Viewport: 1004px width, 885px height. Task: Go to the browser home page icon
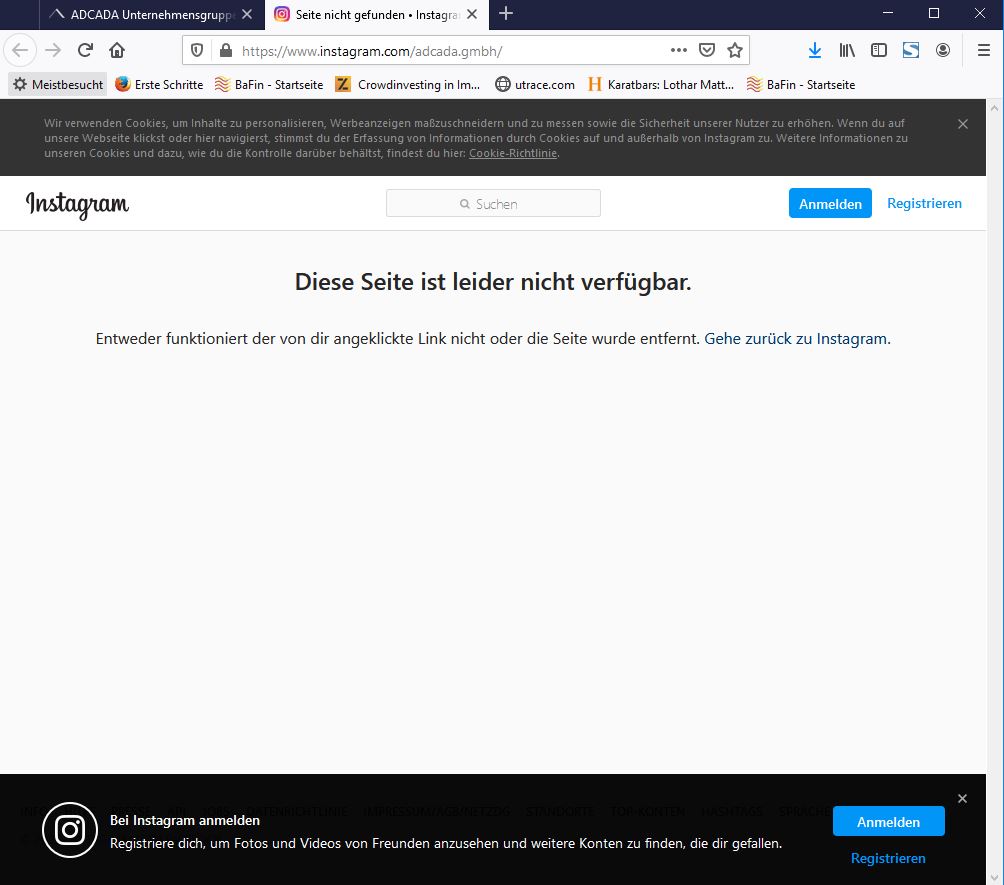(117, 50)
